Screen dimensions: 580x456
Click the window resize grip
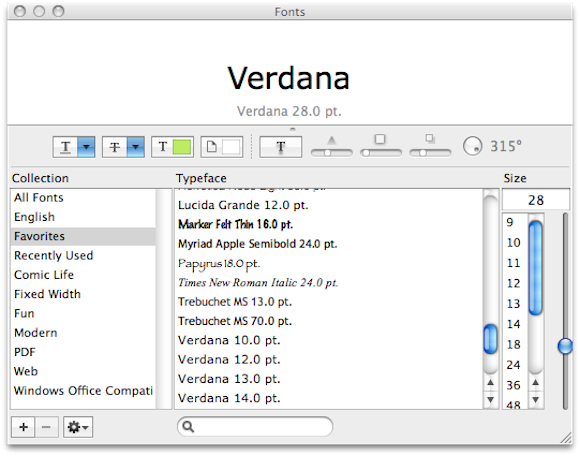566,438
